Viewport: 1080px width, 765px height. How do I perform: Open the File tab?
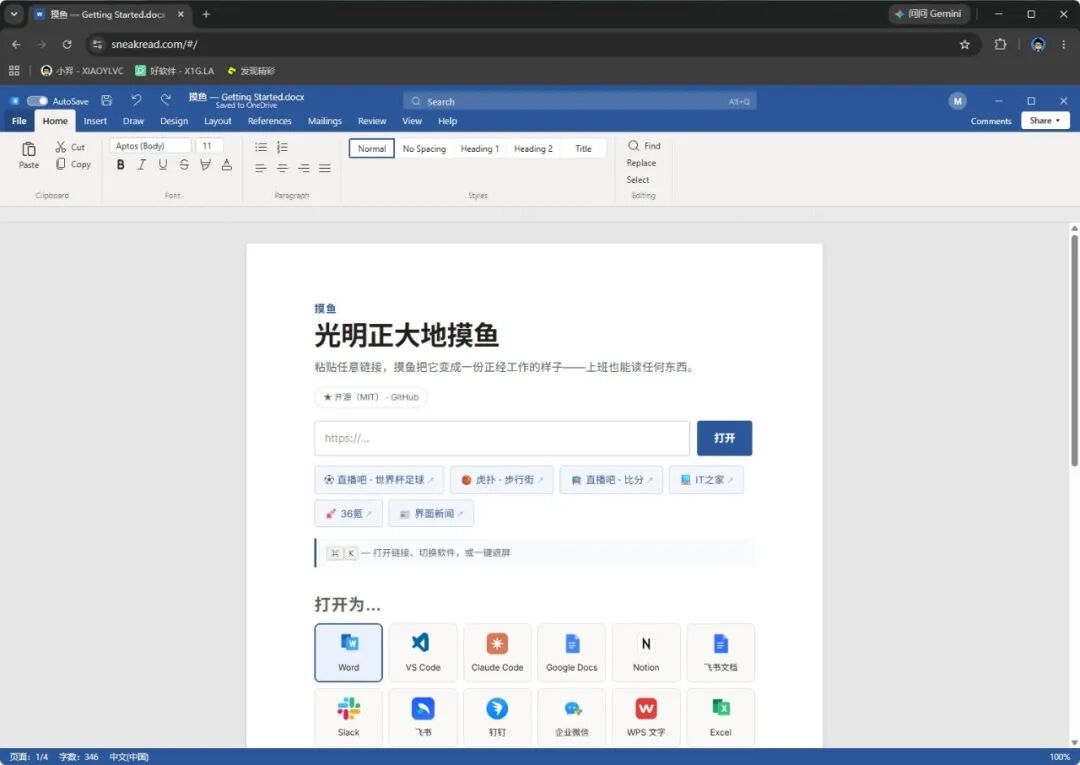point(19,121)
